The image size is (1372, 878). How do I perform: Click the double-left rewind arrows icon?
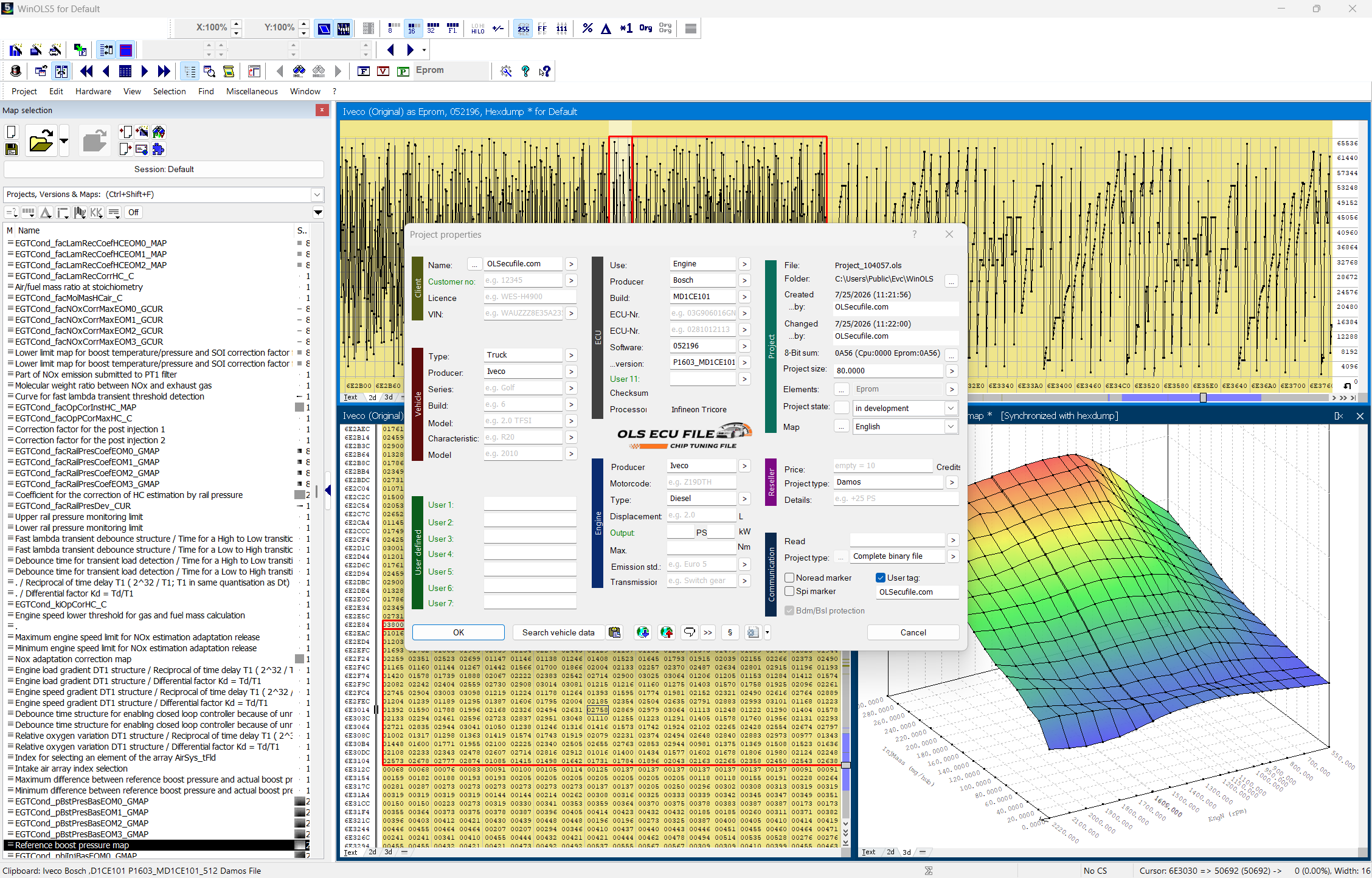point(86,71)
